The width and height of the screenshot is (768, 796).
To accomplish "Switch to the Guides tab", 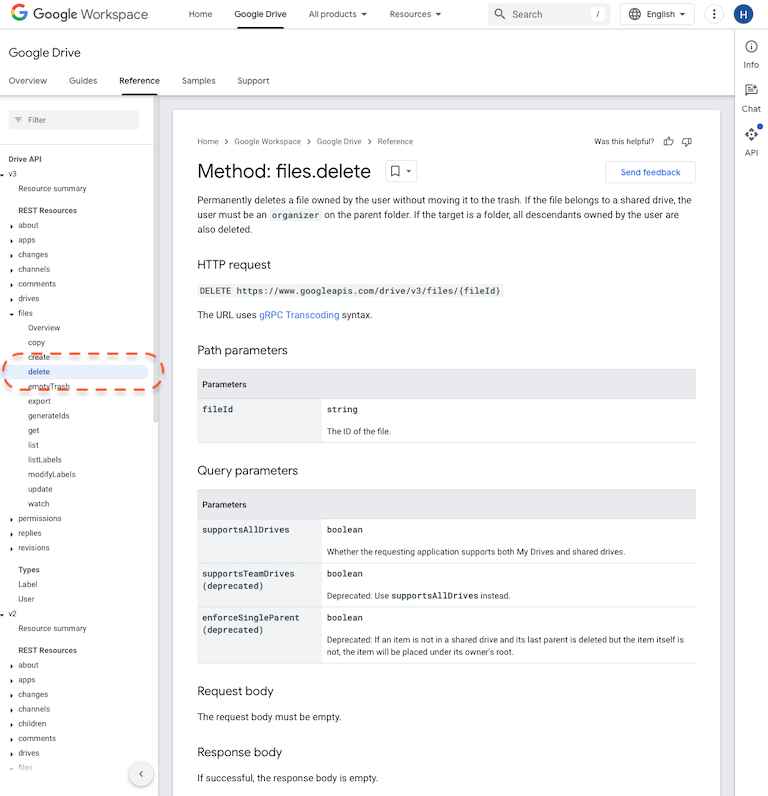I will point(83,81).
